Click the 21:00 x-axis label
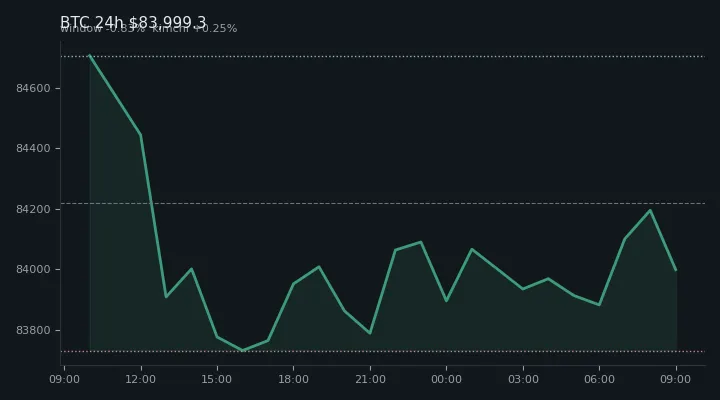The image size is (720, 400). tap(370, 379)
